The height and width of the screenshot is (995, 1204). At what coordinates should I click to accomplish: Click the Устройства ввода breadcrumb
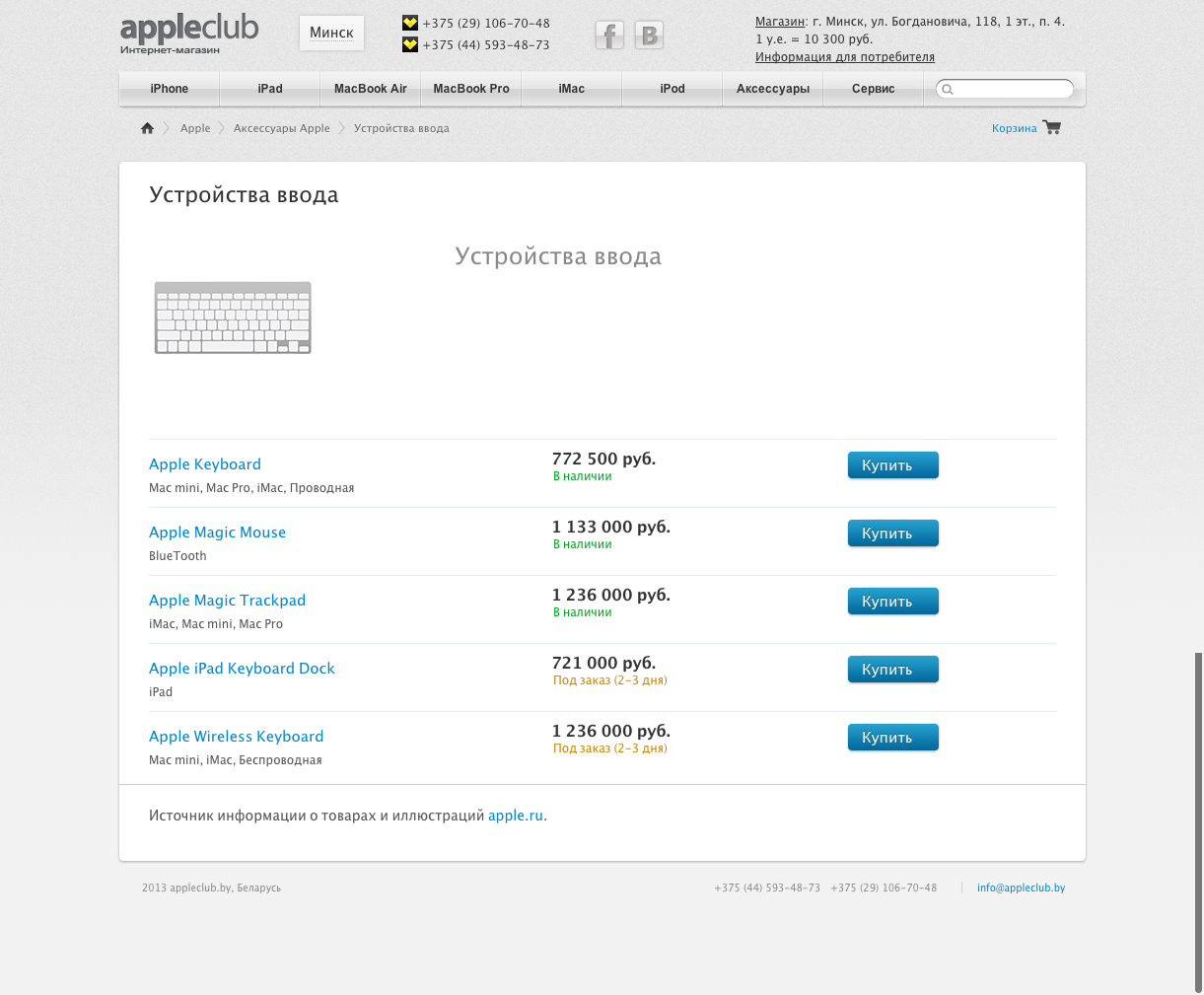(x=401, y=128)
